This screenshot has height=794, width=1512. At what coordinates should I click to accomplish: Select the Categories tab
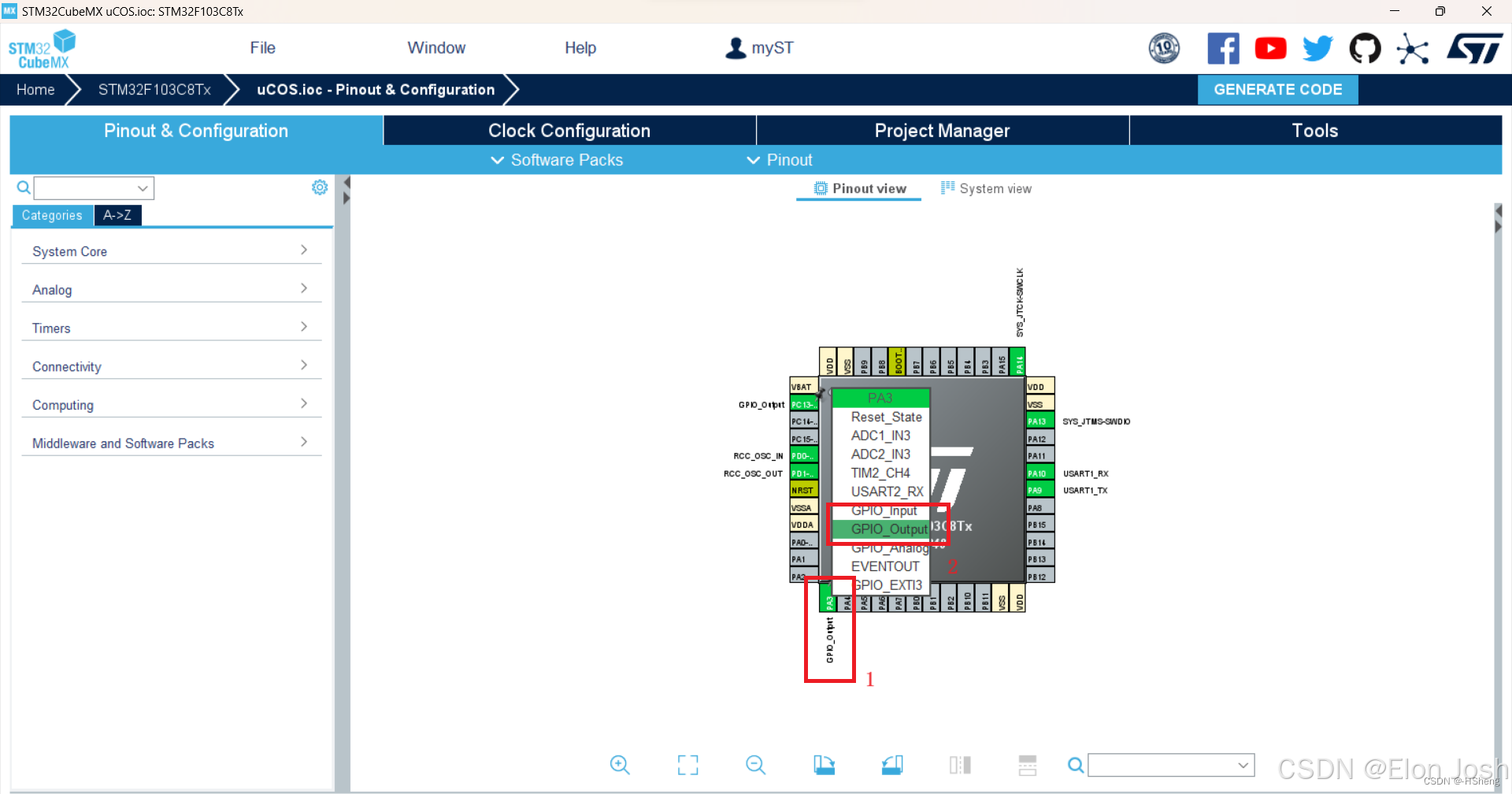(52, 215)
